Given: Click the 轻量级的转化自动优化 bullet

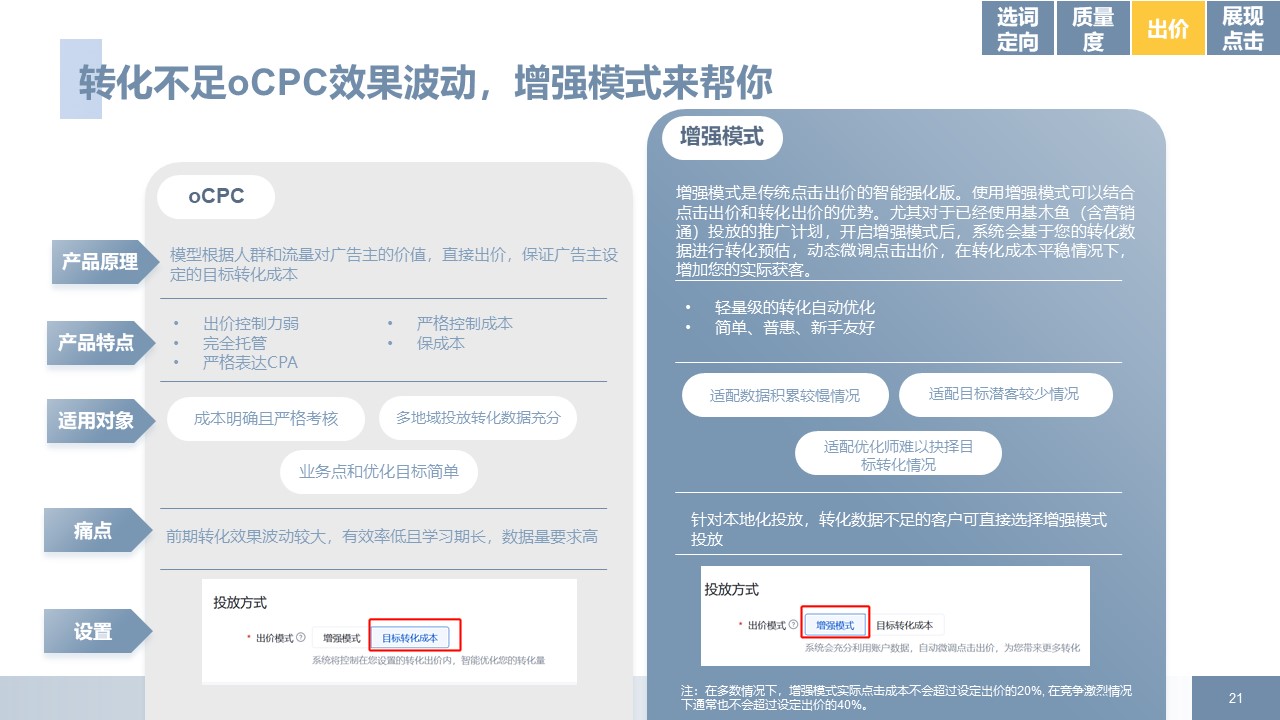Looking at the screenshot, I should tap(795, 307).
